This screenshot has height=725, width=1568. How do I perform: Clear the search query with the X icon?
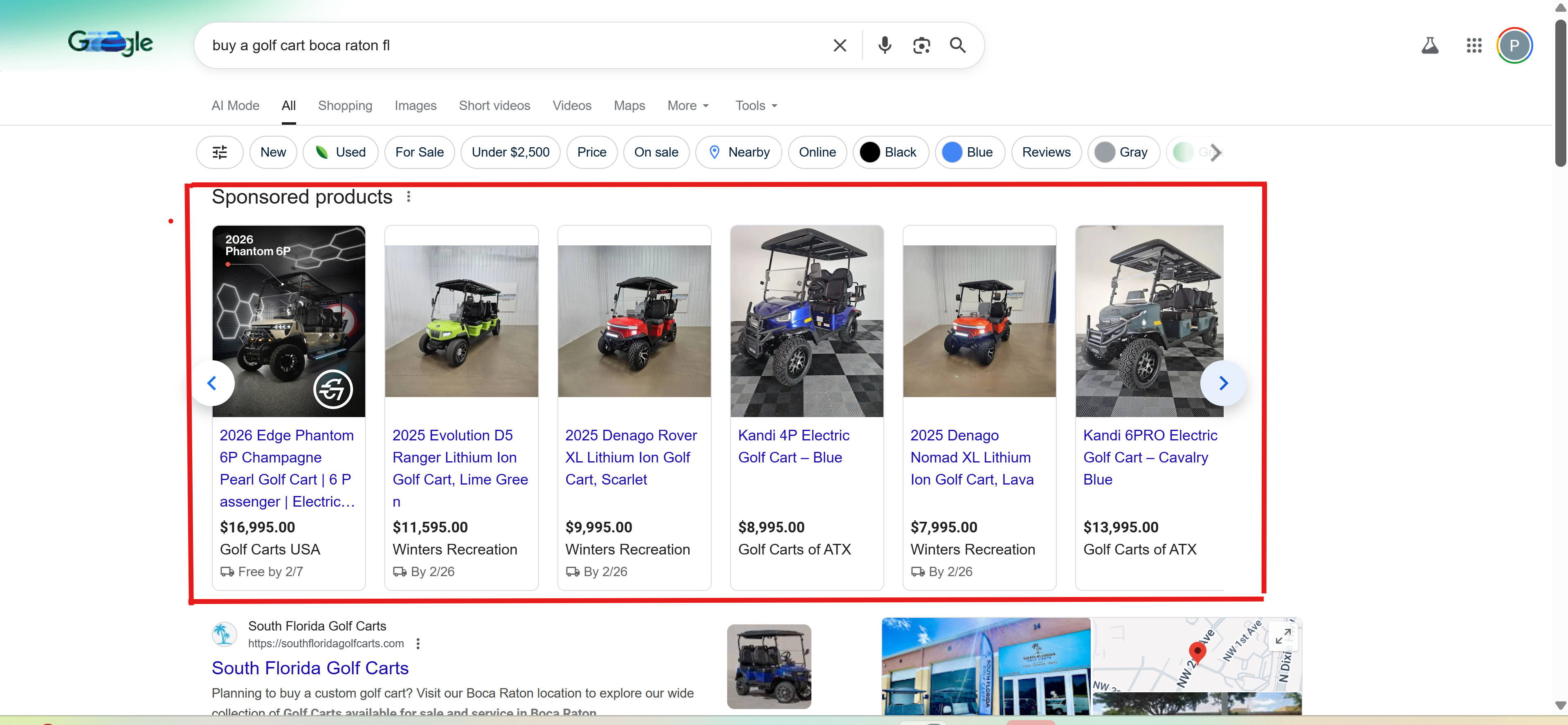coord(839,45)
